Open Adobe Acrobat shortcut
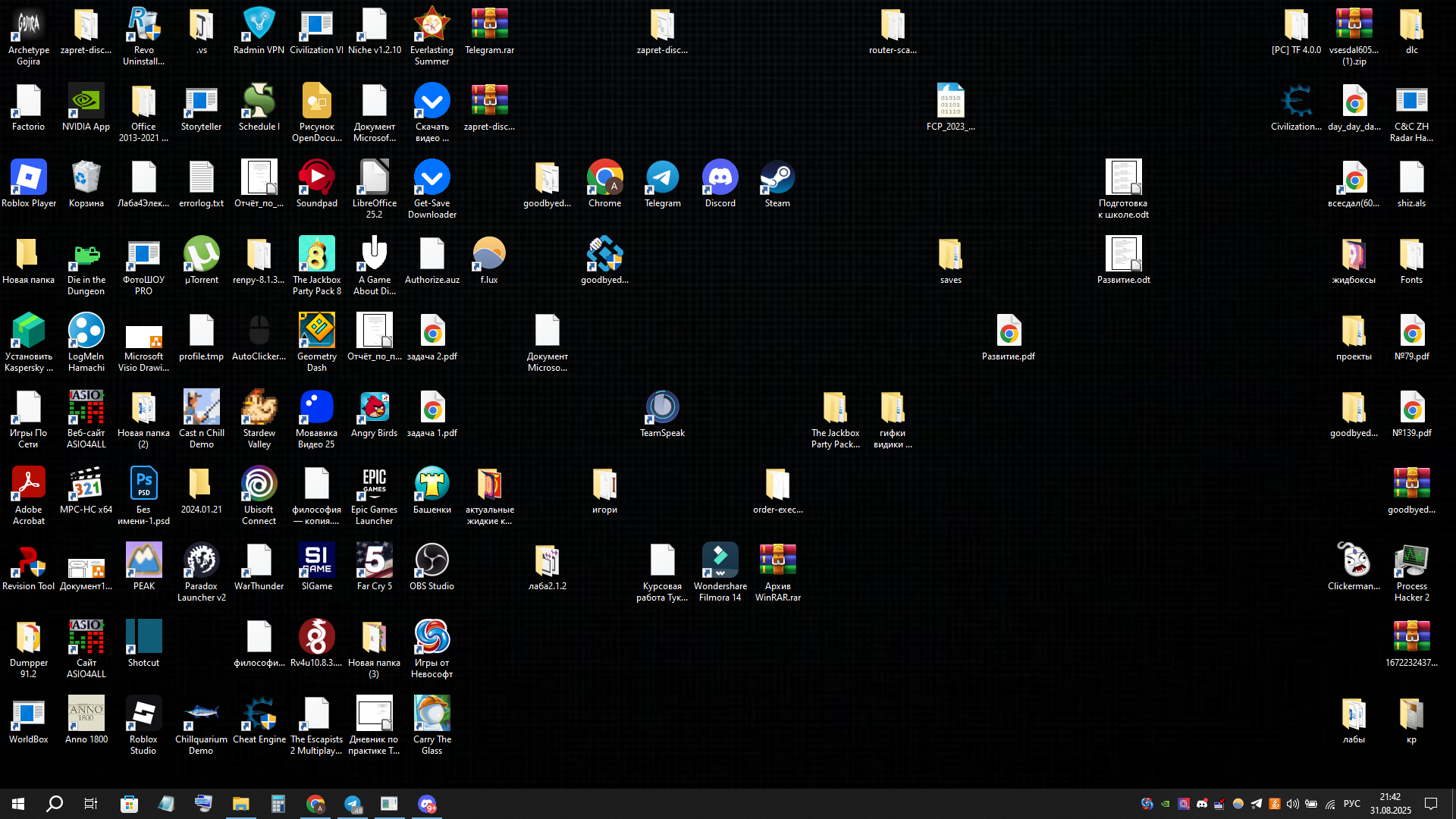Image resolution: width=1456 pixels, height=819 pixels. pyautogui.click(x=29, y=496)
